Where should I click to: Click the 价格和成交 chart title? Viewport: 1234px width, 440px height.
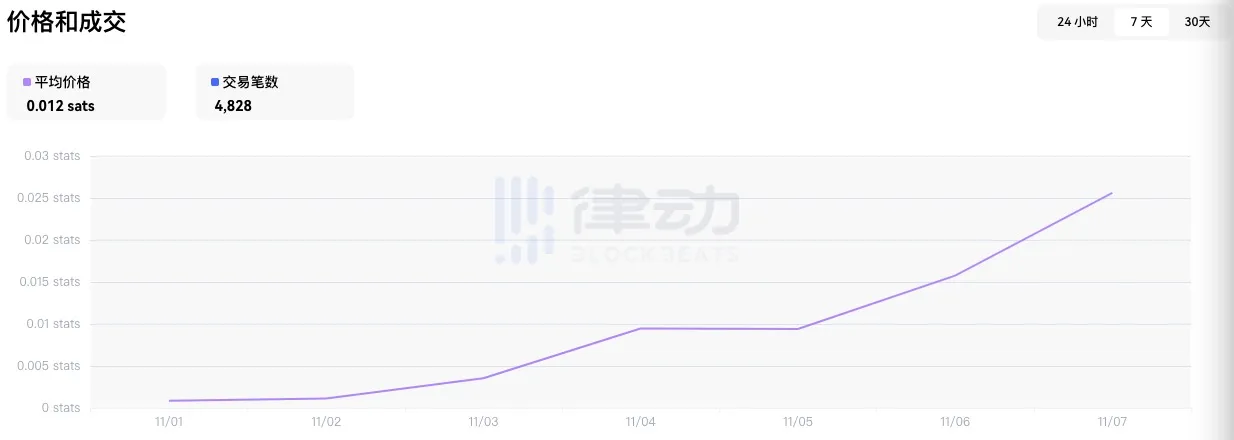(67, 23)
